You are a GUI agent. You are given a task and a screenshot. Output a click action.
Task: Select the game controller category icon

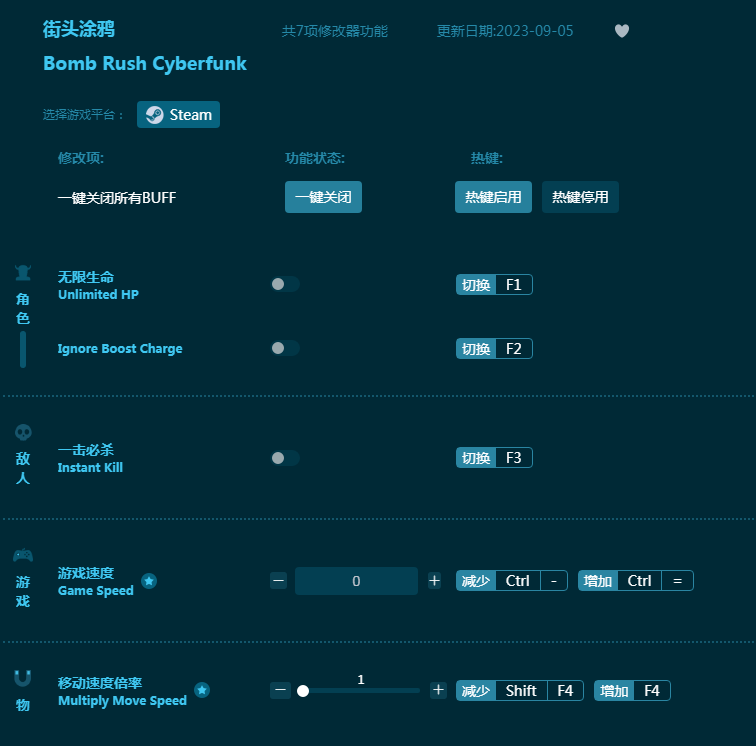click(23, 556)
